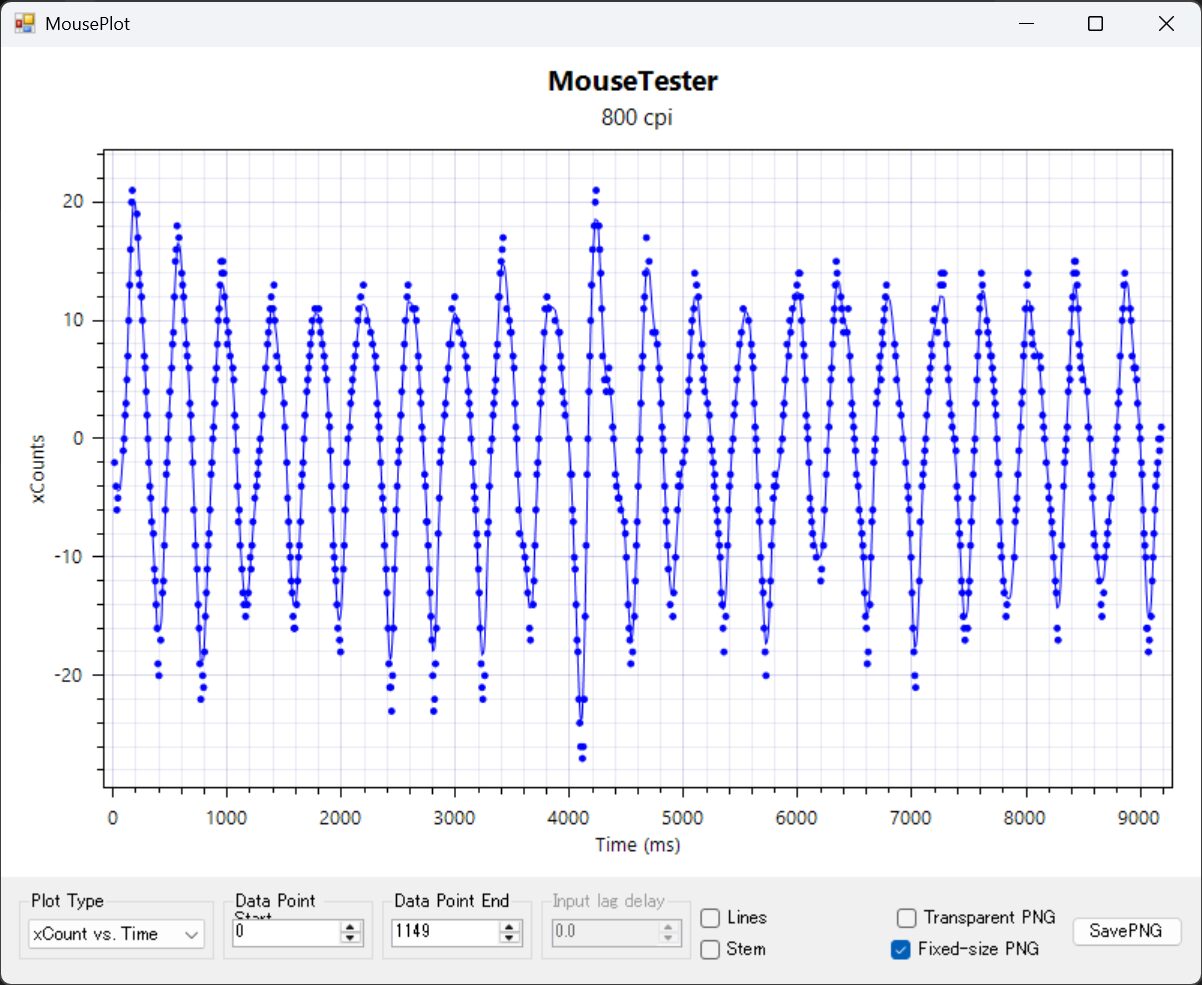Check the Transparent PNG option

pyautogui.click(x=906, y=918)
